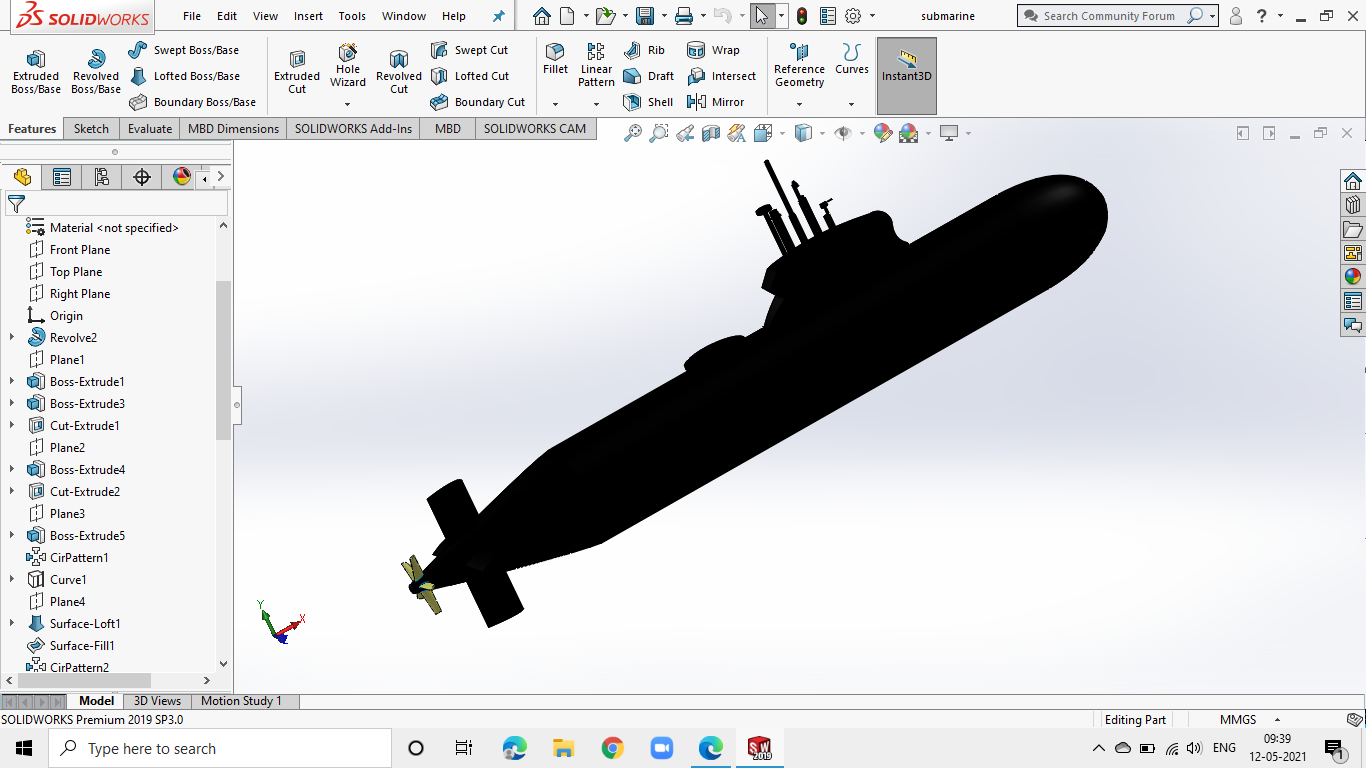Click the Intersect tool

[721, 76]
